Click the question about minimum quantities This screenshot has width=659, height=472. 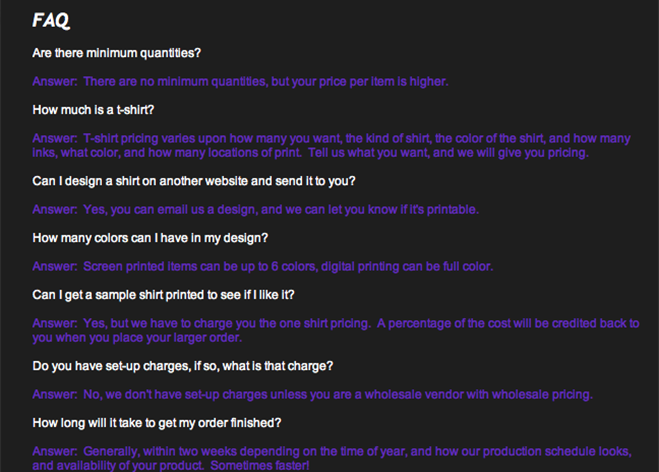[116, 53]
